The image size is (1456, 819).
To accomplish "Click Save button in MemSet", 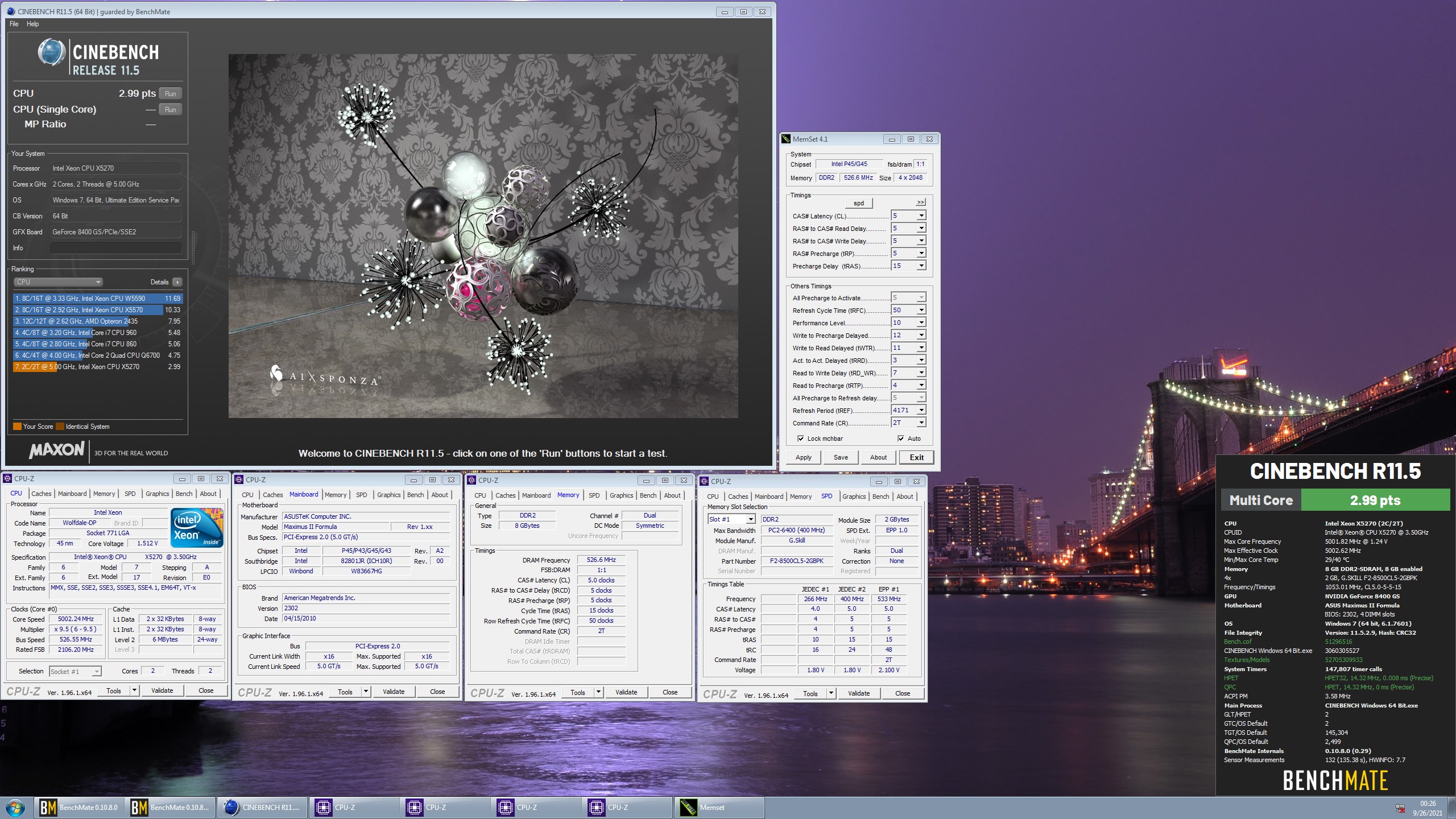I will (x=841, y=457).
